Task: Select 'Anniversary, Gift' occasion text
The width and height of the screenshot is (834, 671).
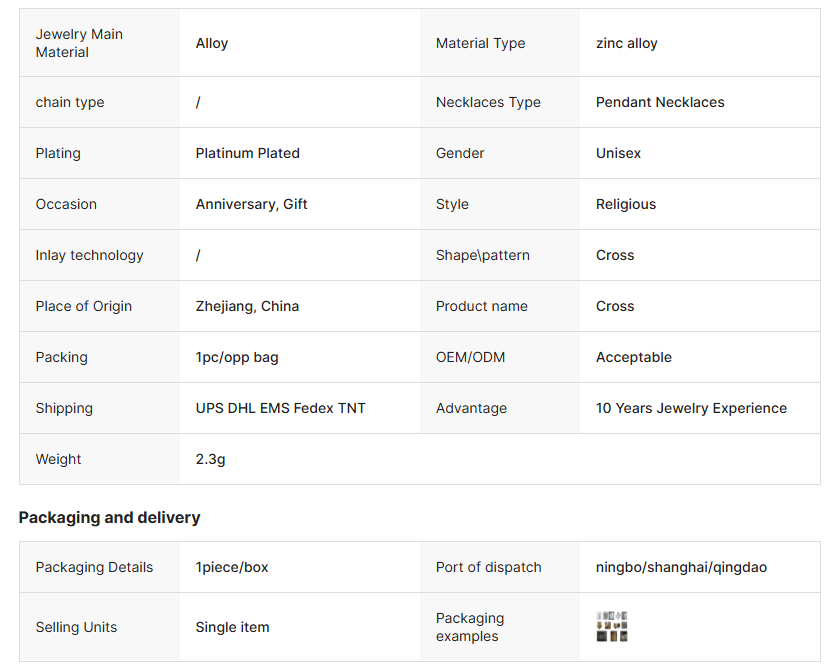Action: point(251,204)
